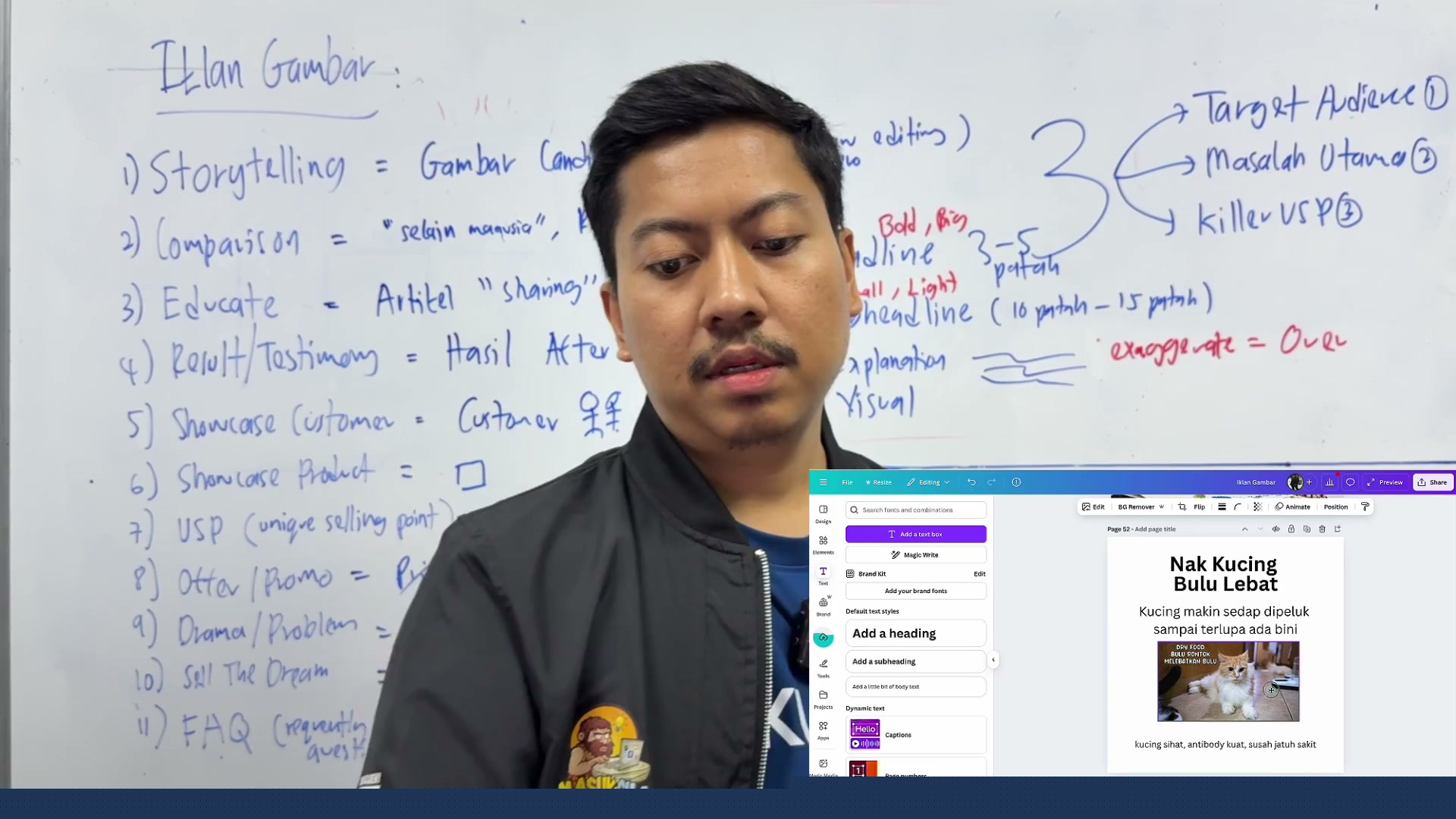
Task: Open the corner rounding icon
Action: point(1238,507)
